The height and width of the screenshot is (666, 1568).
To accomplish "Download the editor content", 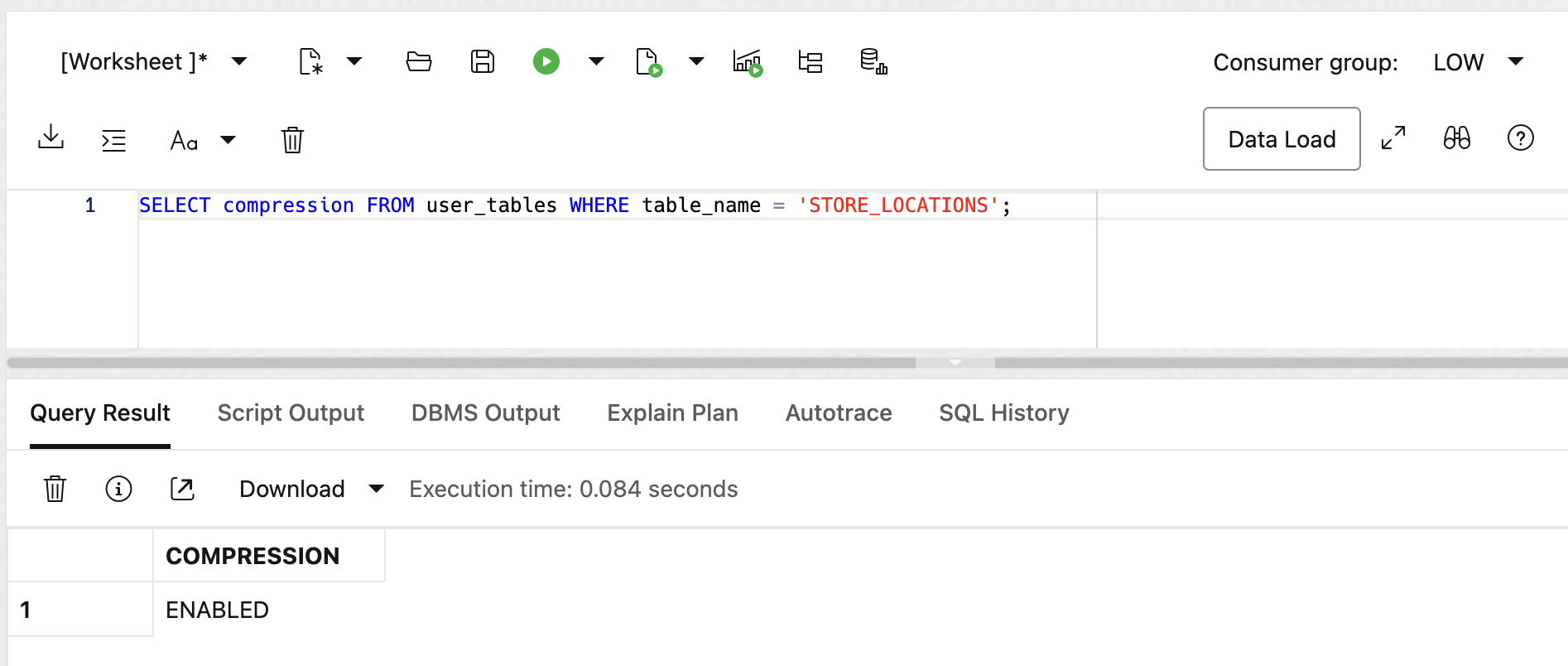I will (x=51, y=138).
